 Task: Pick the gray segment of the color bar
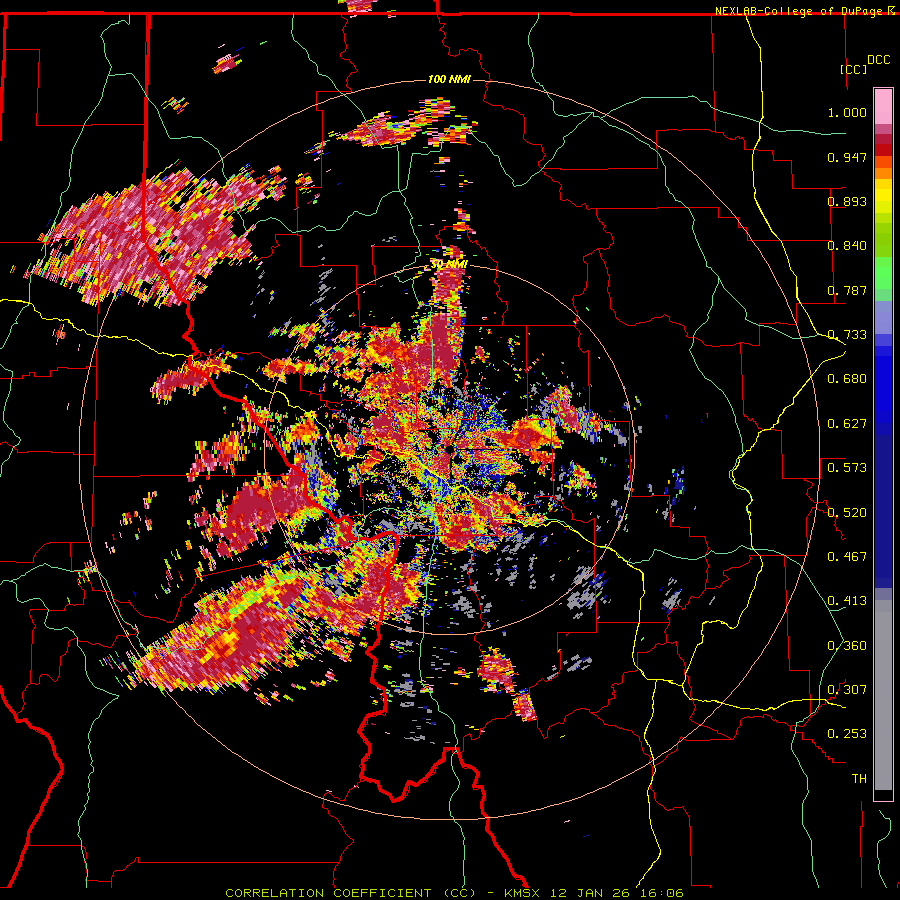coord(883,695)
